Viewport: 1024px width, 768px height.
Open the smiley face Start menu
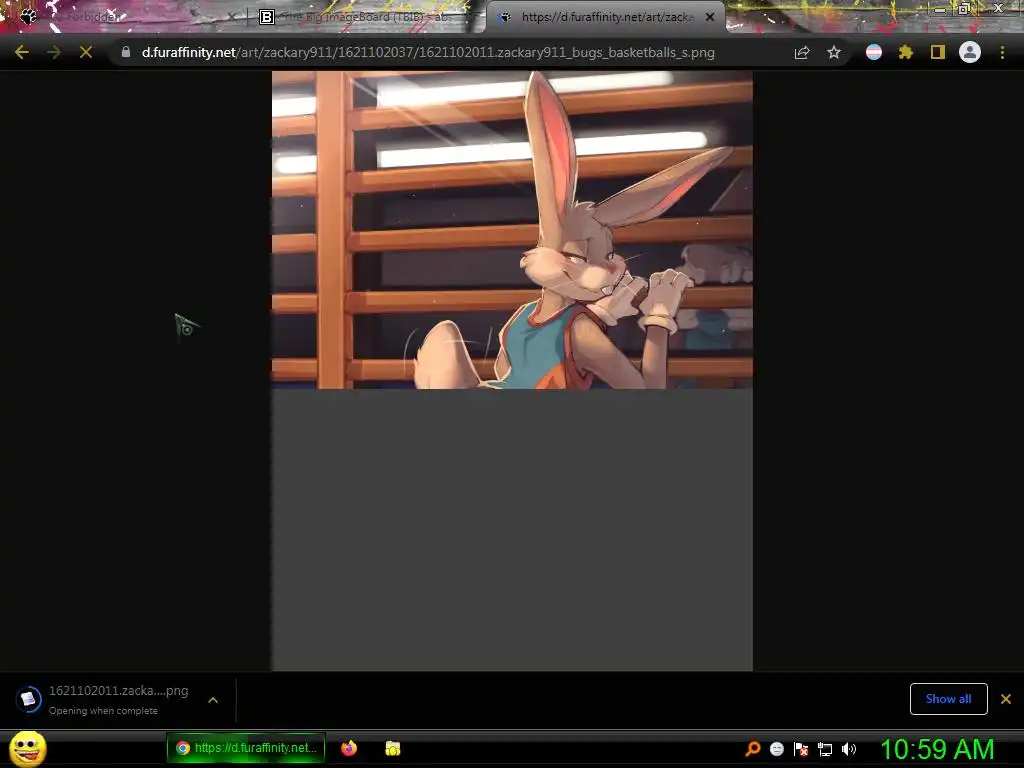point(28,748)
